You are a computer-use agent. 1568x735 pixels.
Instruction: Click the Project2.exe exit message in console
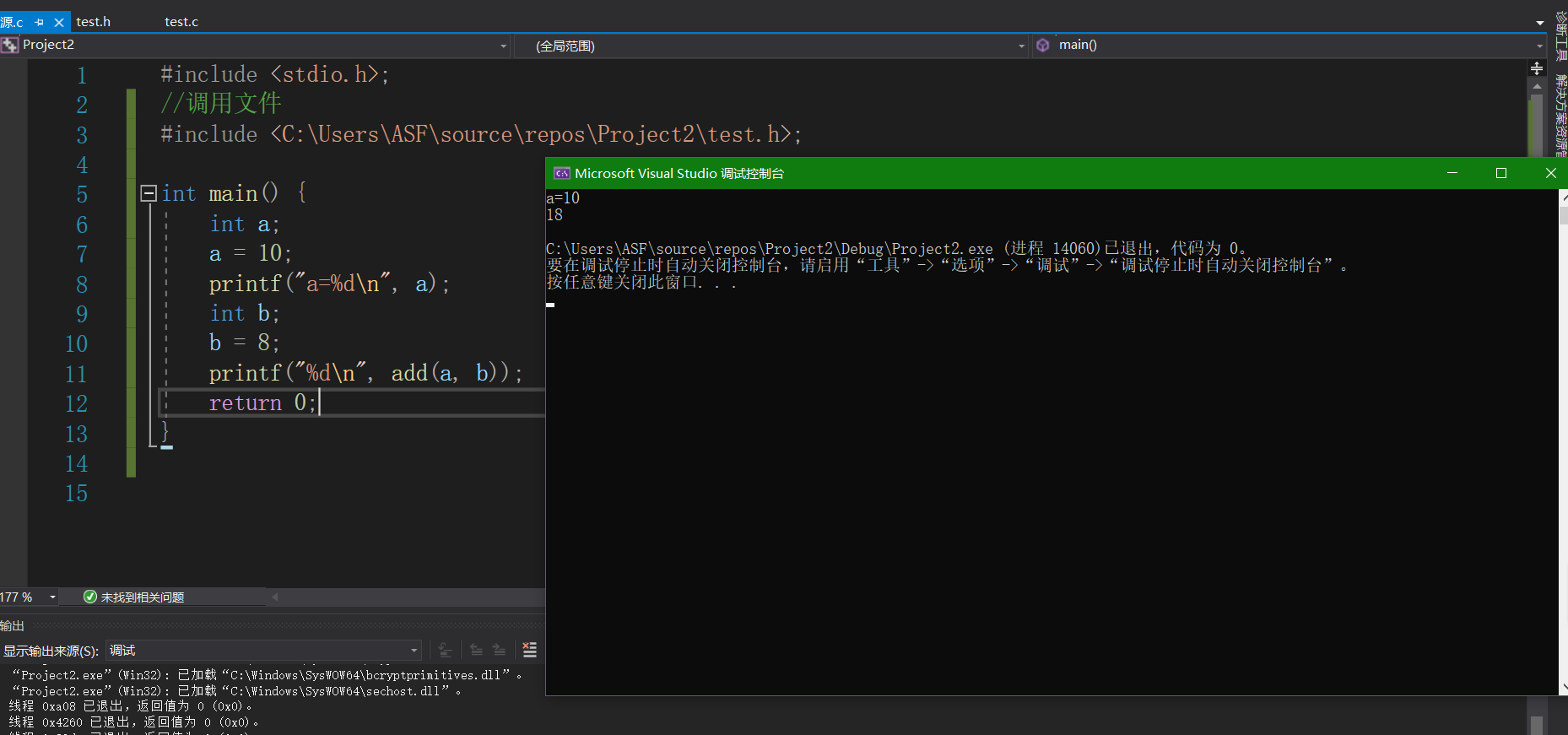896,249
